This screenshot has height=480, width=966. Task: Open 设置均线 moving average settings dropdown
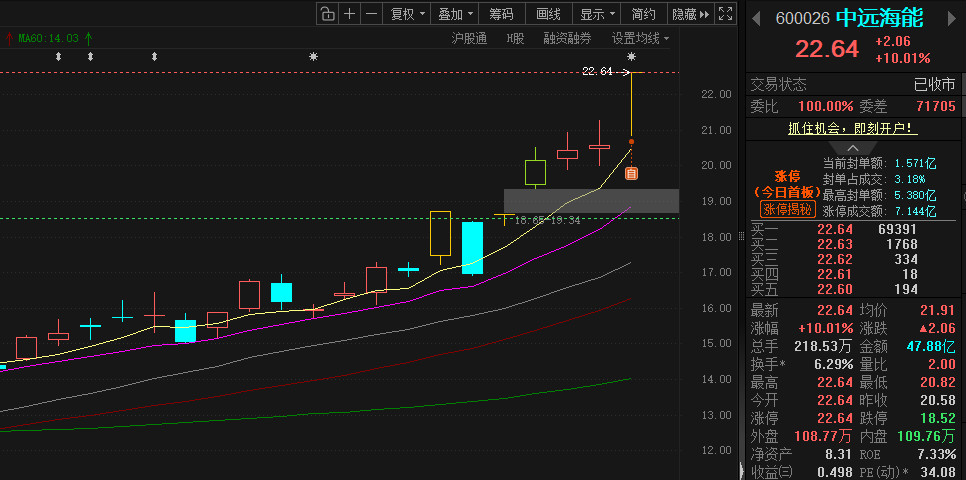[640, 39]
